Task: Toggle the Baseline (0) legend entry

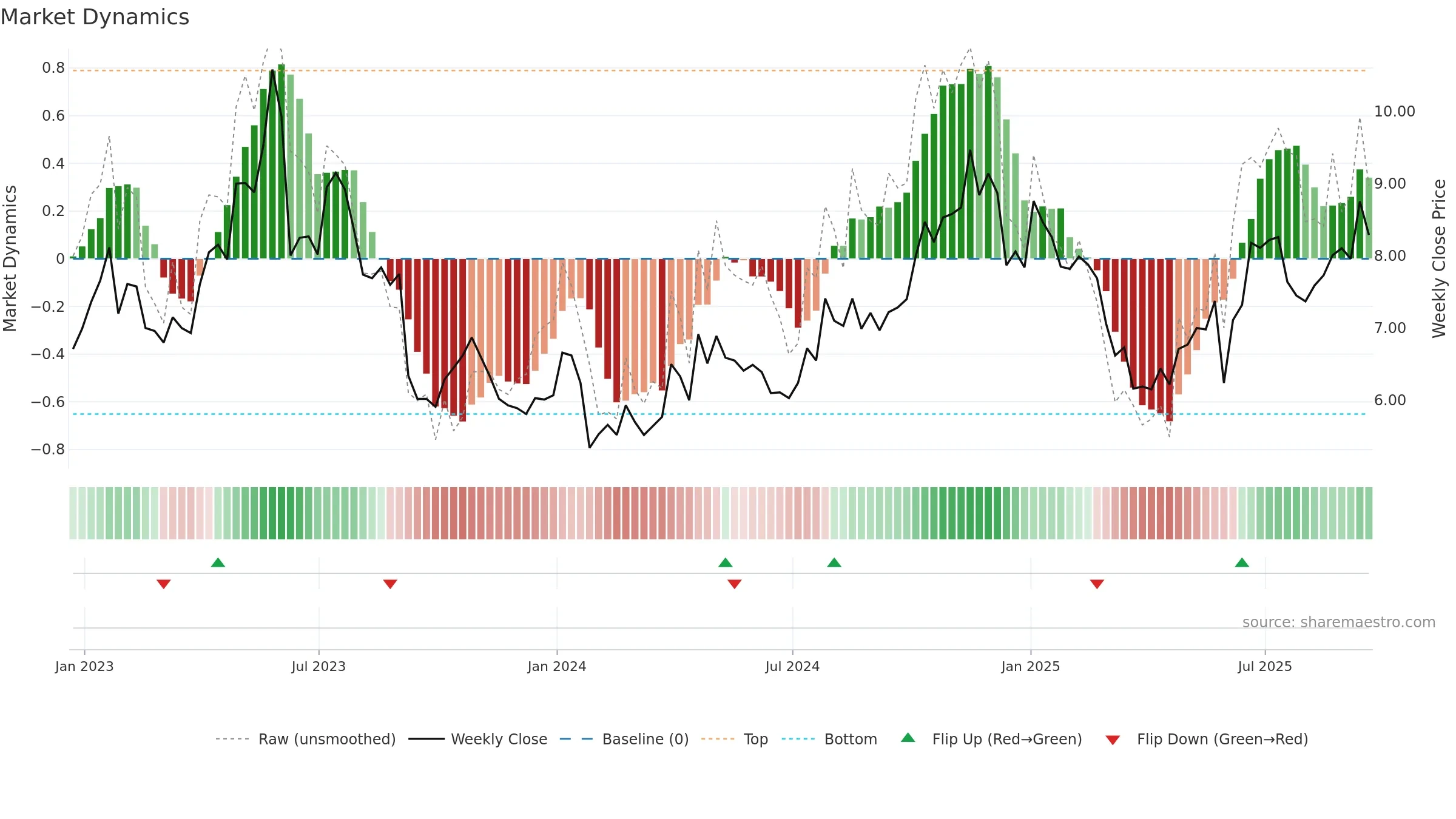Action: point(645,739)
